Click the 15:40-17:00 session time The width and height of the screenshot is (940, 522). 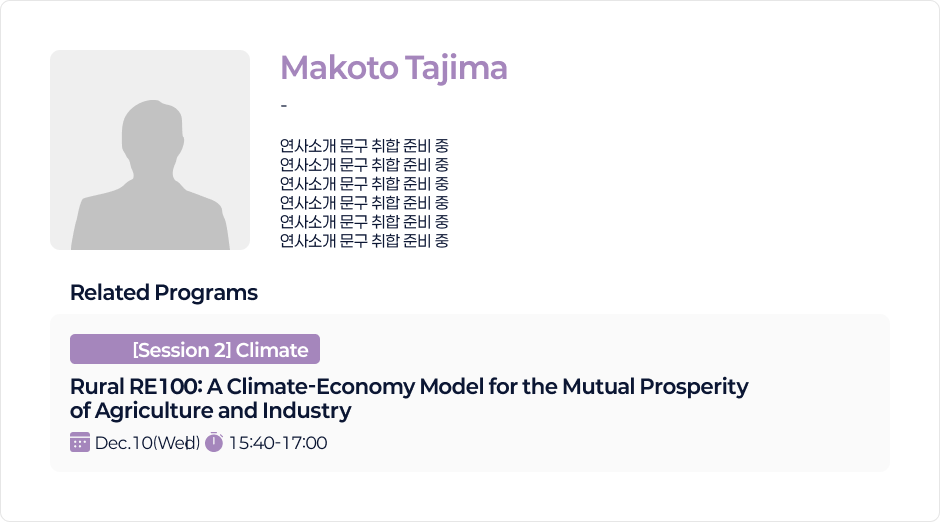(278, 442)
